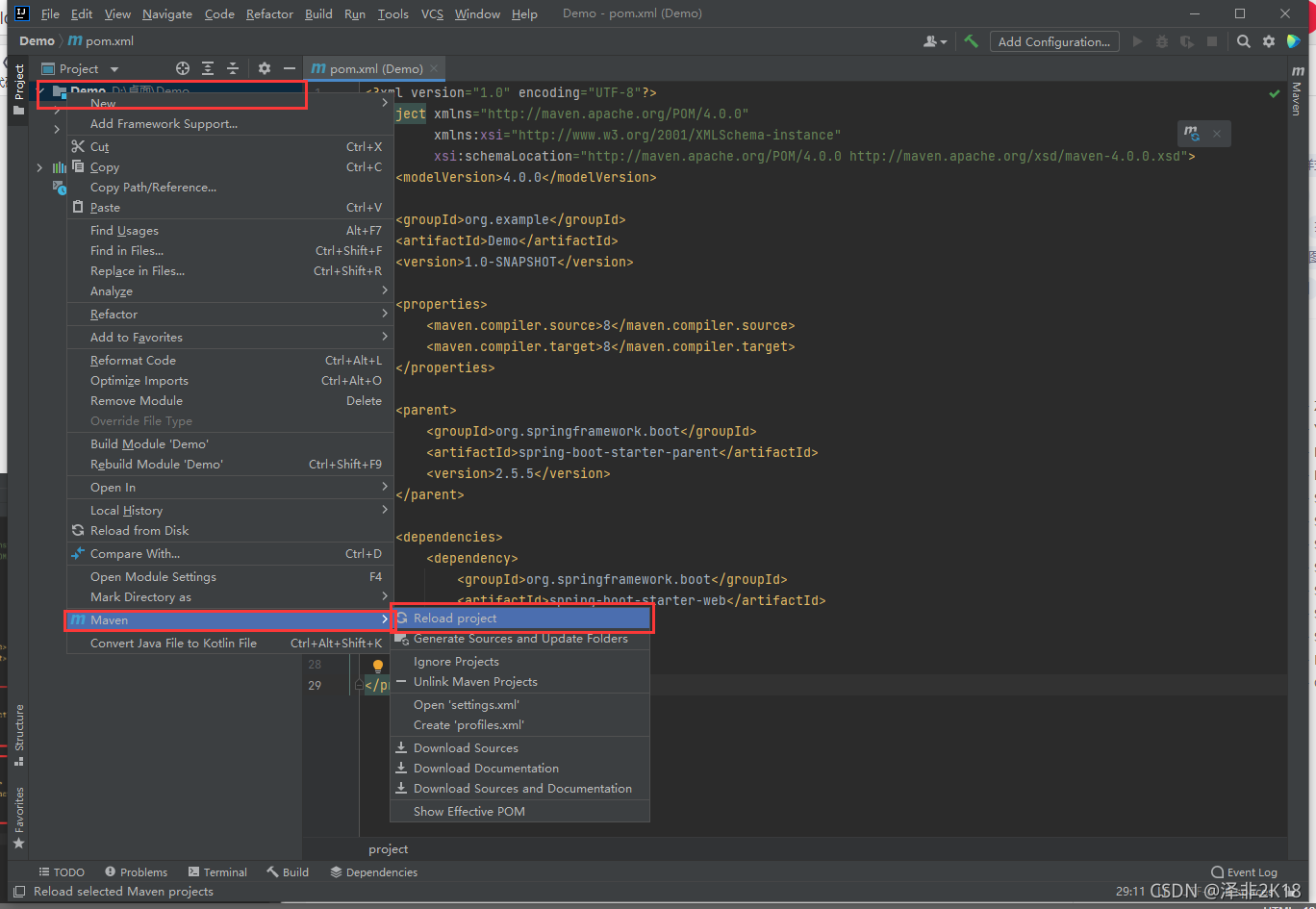Dismiss the floating Maven reload popup
Image resolution: width=1316 pixels, height=909 pixels.
click(x=1217, y=134)
